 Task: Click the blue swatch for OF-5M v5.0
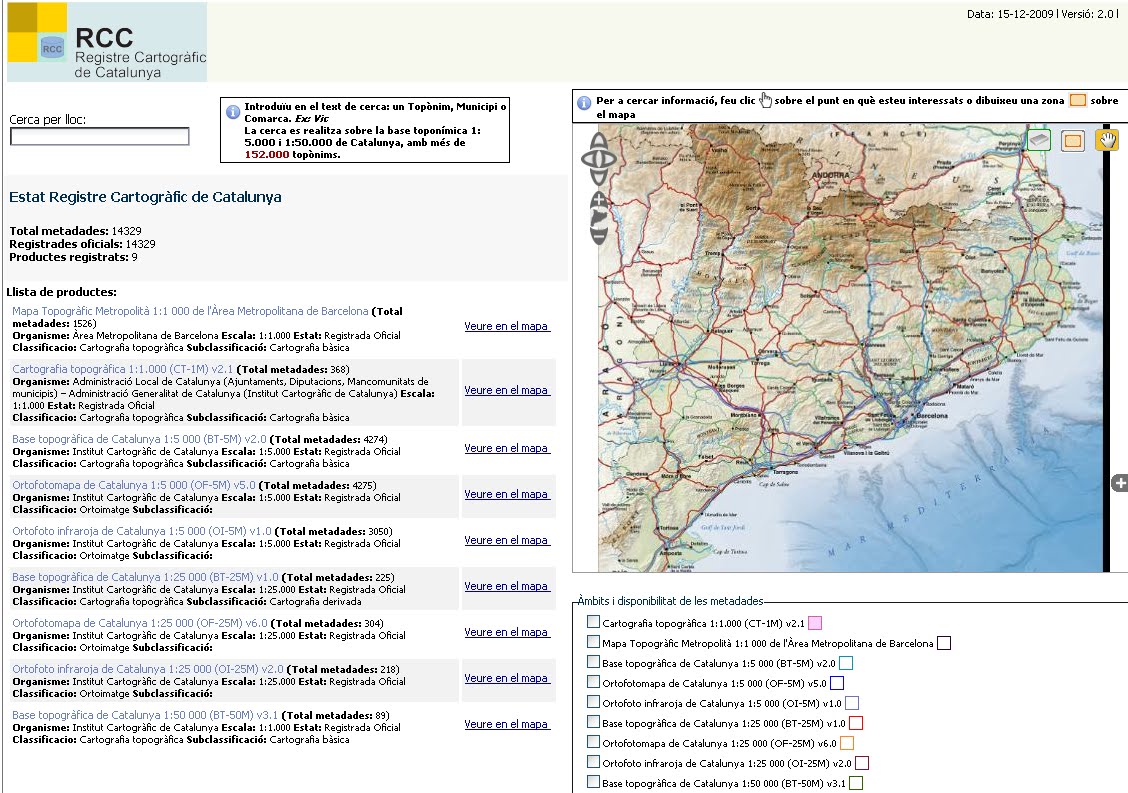(x=837, y=683)
